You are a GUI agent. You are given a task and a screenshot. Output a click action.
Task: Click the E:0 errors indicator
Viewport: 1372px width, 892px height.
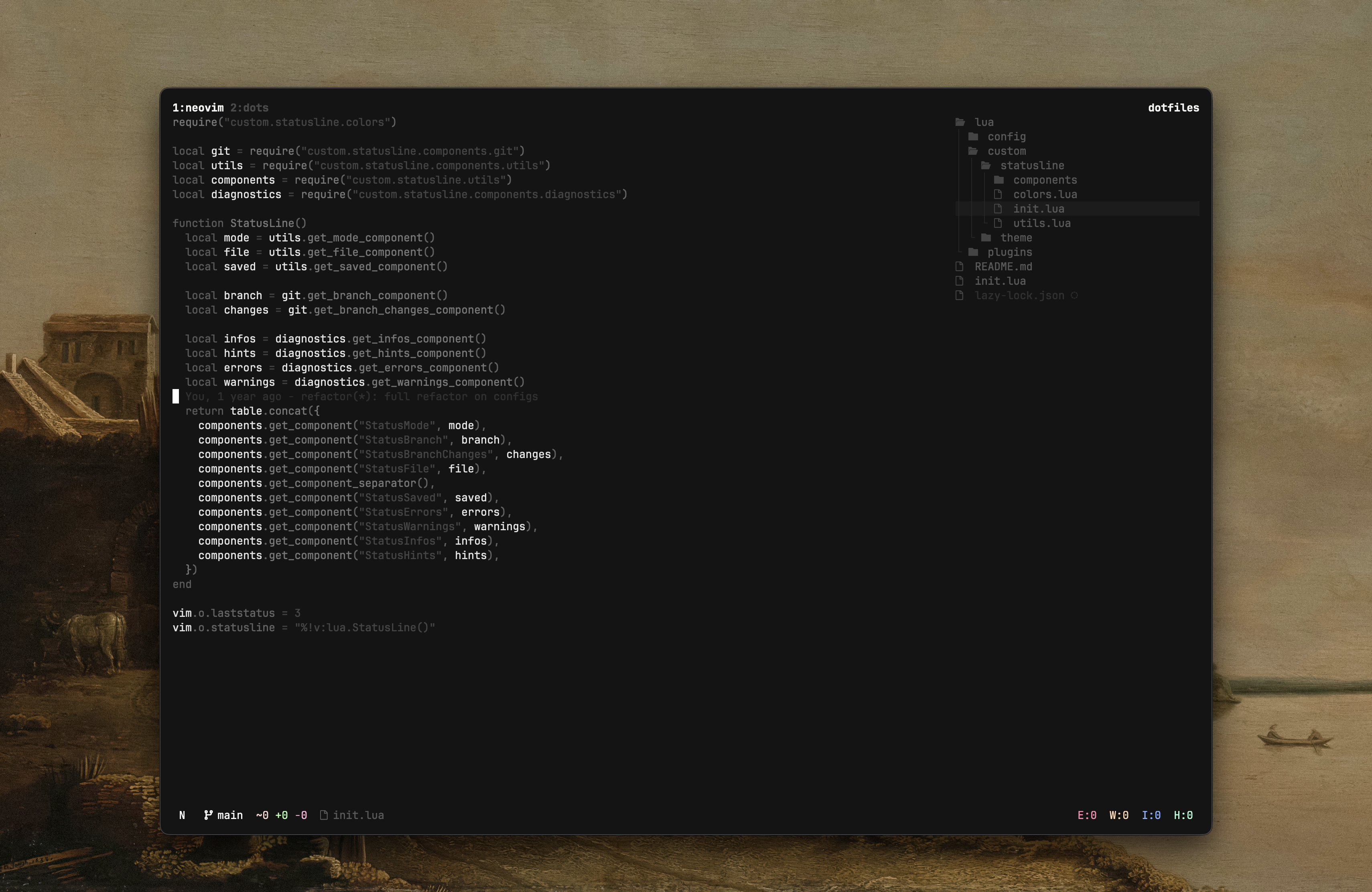click(x=1087, y=815)
